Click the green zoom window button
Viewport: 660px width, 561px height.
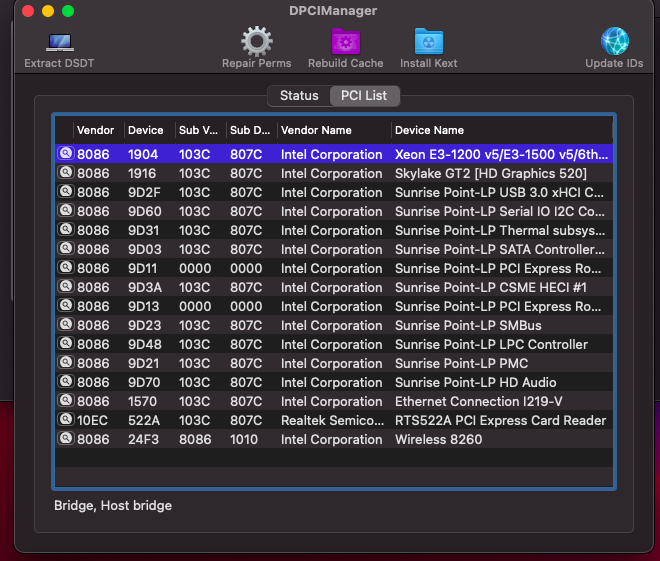click(68, 11)
